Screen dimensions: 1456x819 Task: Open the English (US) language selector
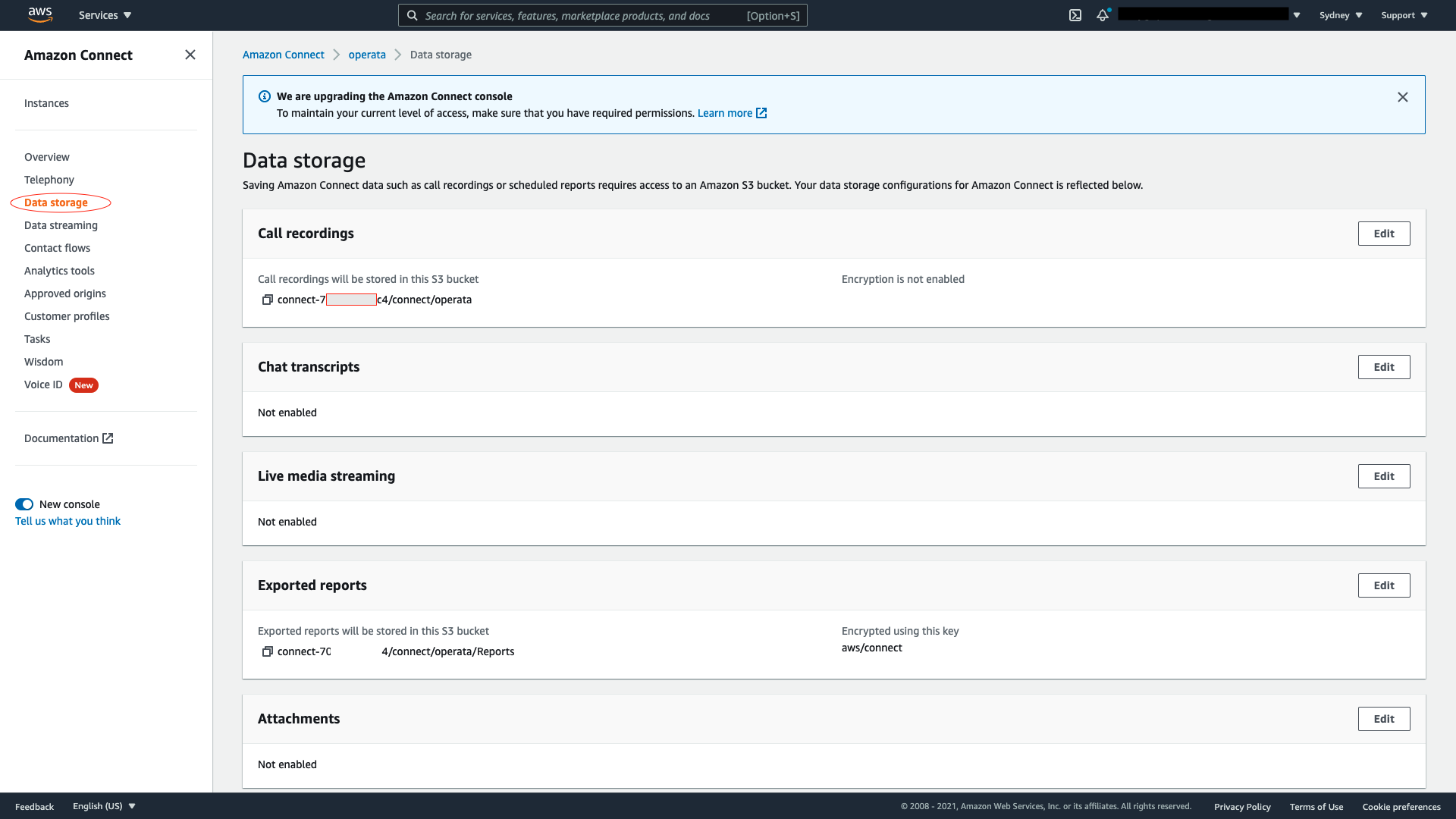104,806
